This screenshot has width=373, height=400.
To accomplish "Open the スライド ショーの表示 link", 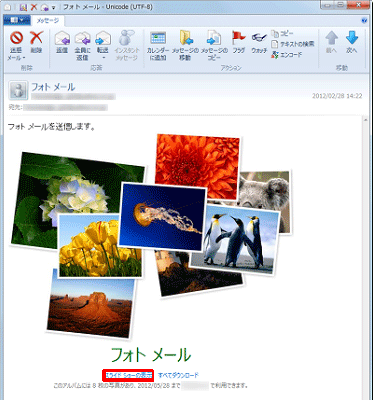I will (x=128, y=375).
